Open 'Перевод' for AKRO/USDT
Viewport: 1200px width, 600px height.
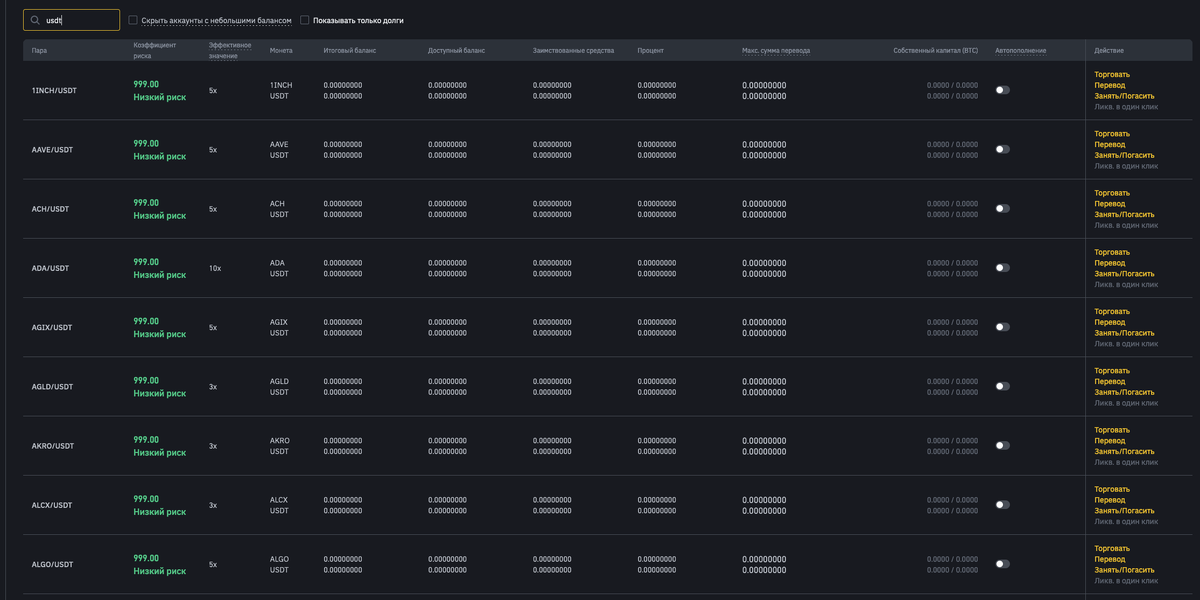click(1110, 441)
